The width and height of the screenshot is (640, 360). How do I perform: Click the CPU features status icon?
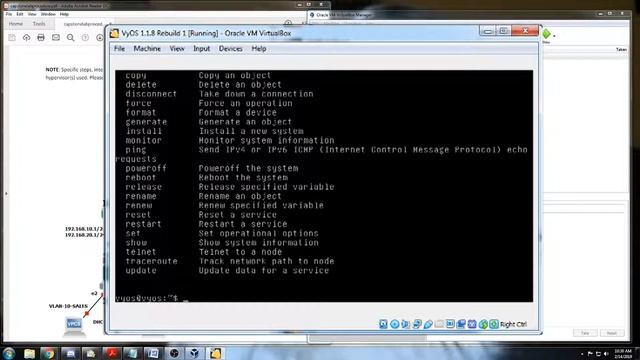[472, 324]
